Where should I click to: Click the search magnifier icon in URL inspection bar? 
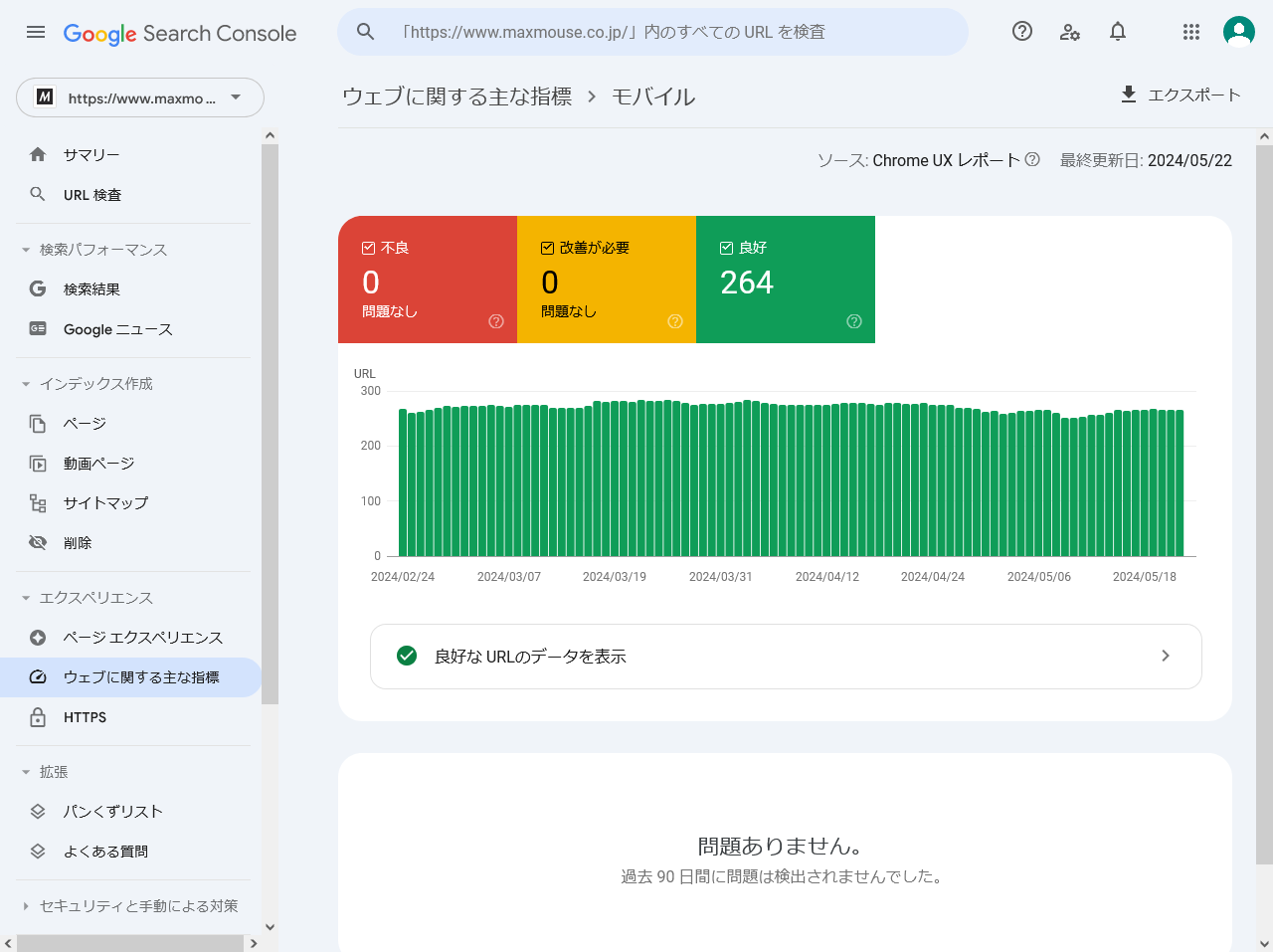pyautogui.click(x=366, y=32)
